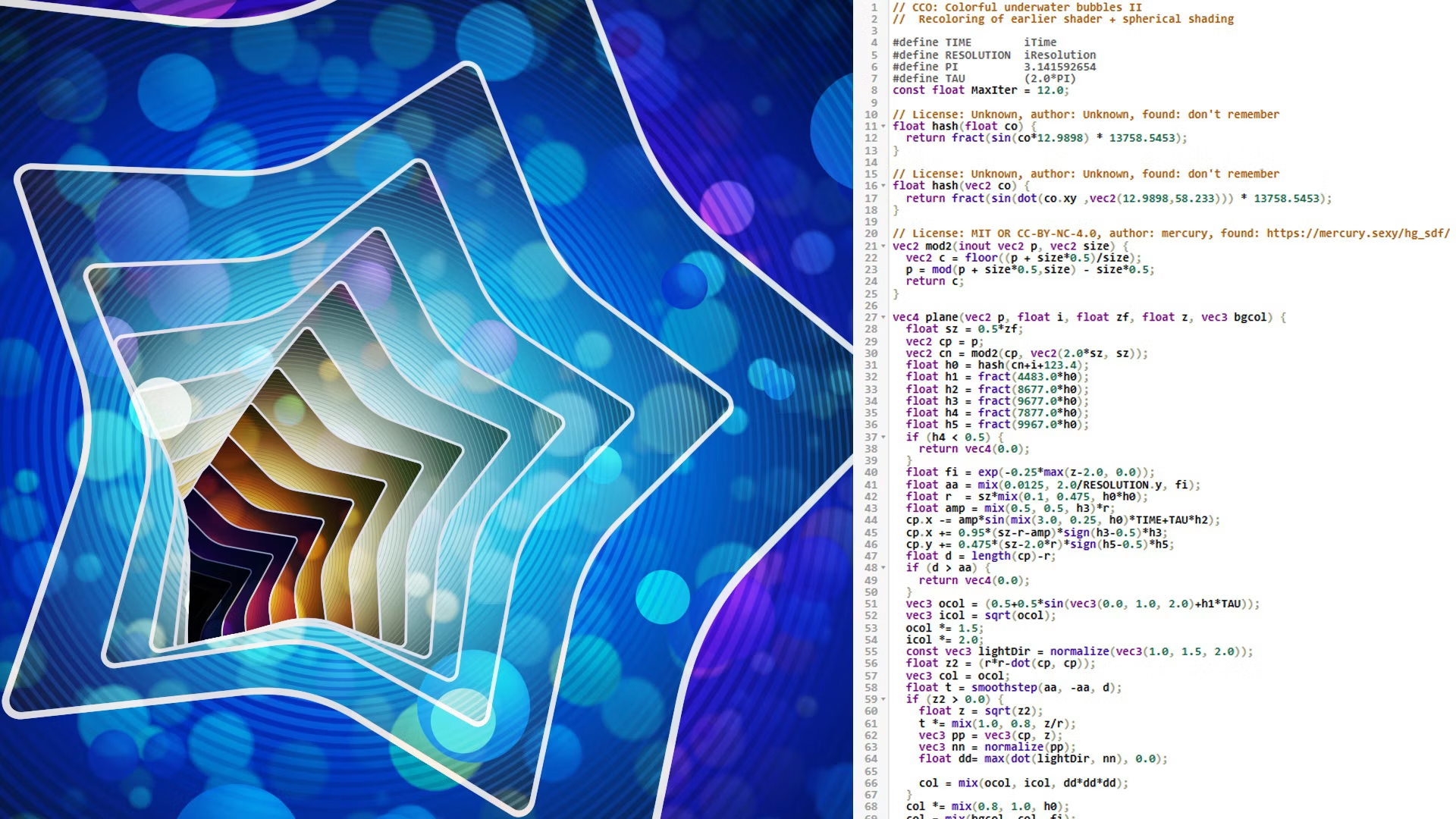
Task: Click the 'float aa = mix(0.0125' line
Action: pyautogui.click(x=1053, y=485)
